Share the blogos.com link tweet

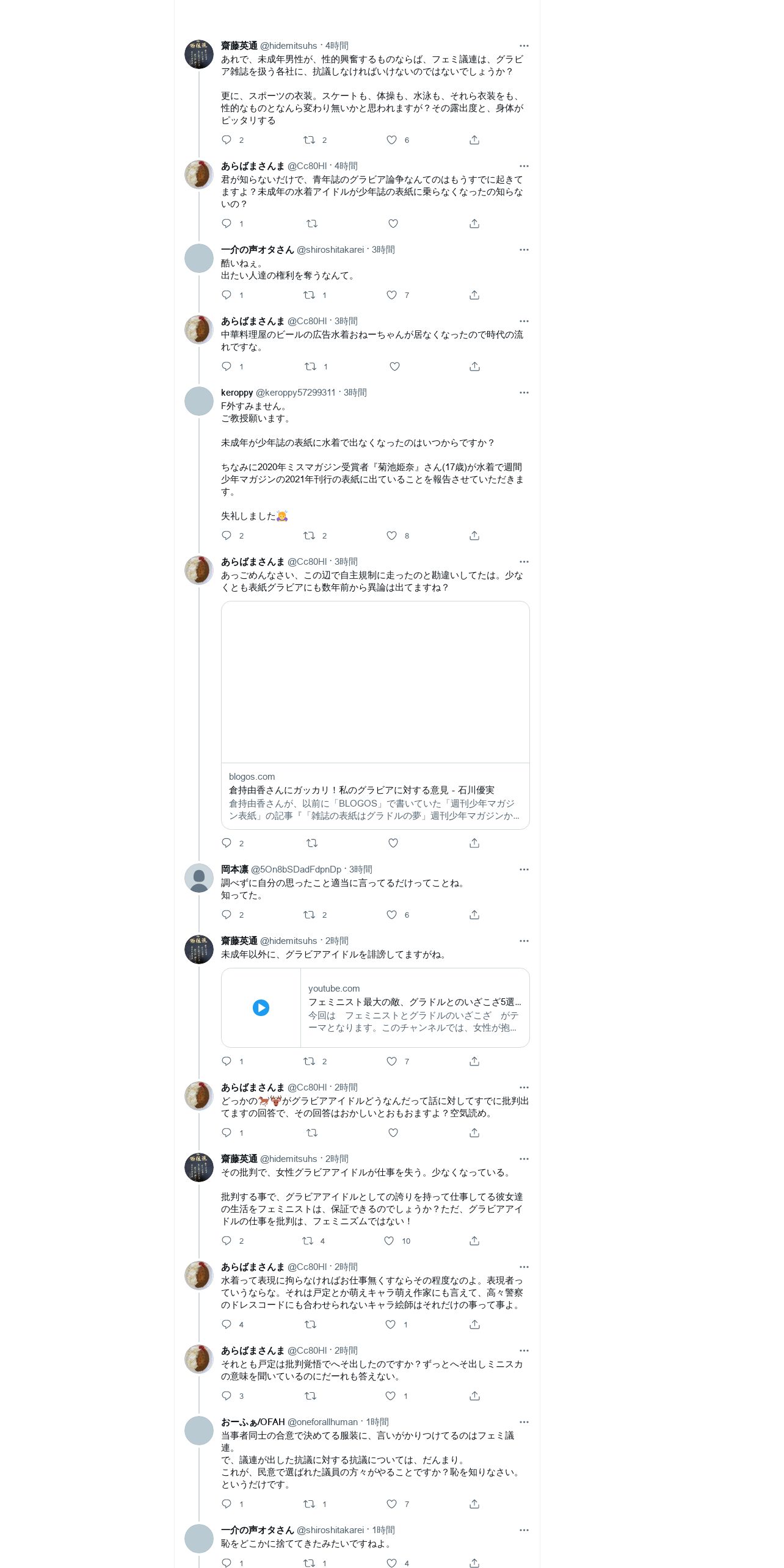click(x=474, y=843)
